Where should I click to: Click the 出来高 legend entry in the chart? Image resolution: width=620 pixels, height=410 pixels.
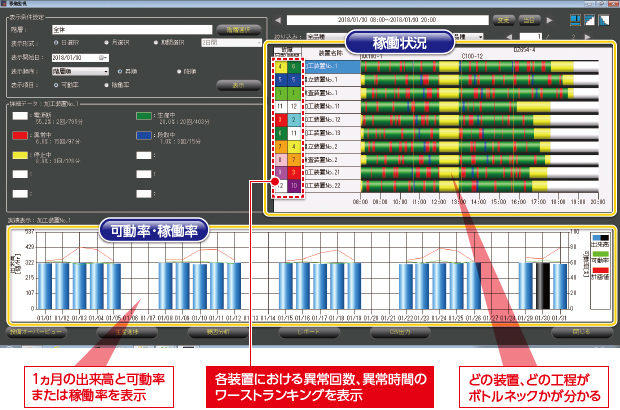[599, 241]
